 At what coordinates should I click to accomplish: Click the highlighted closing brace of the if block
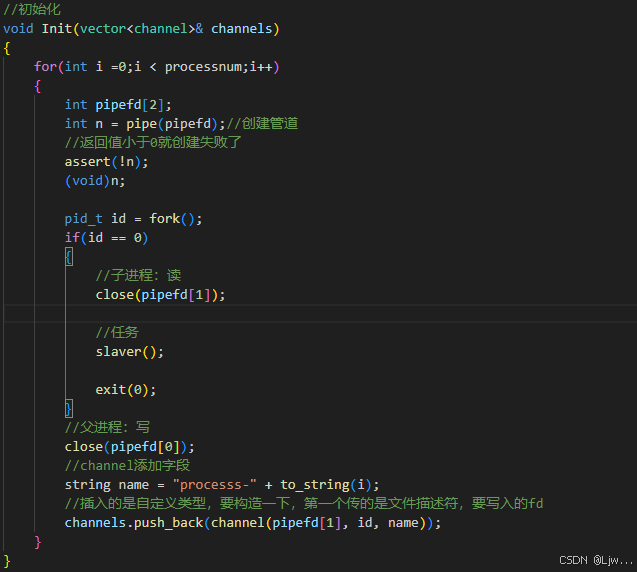(69, 409)
